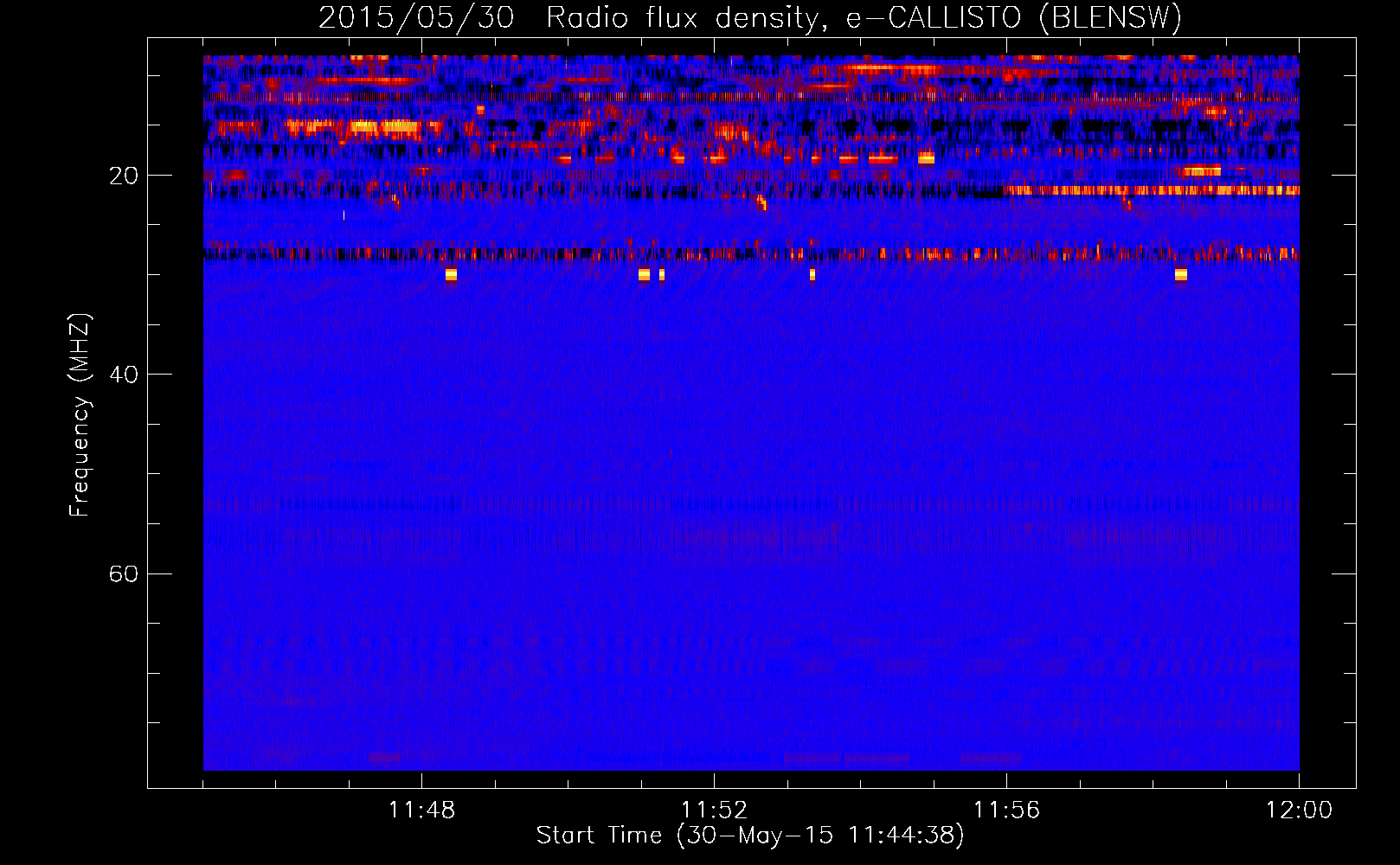
Task: Click the 'Start Time (30-May-15 11:44:38)' label
Action: click(x=750, y=836)
